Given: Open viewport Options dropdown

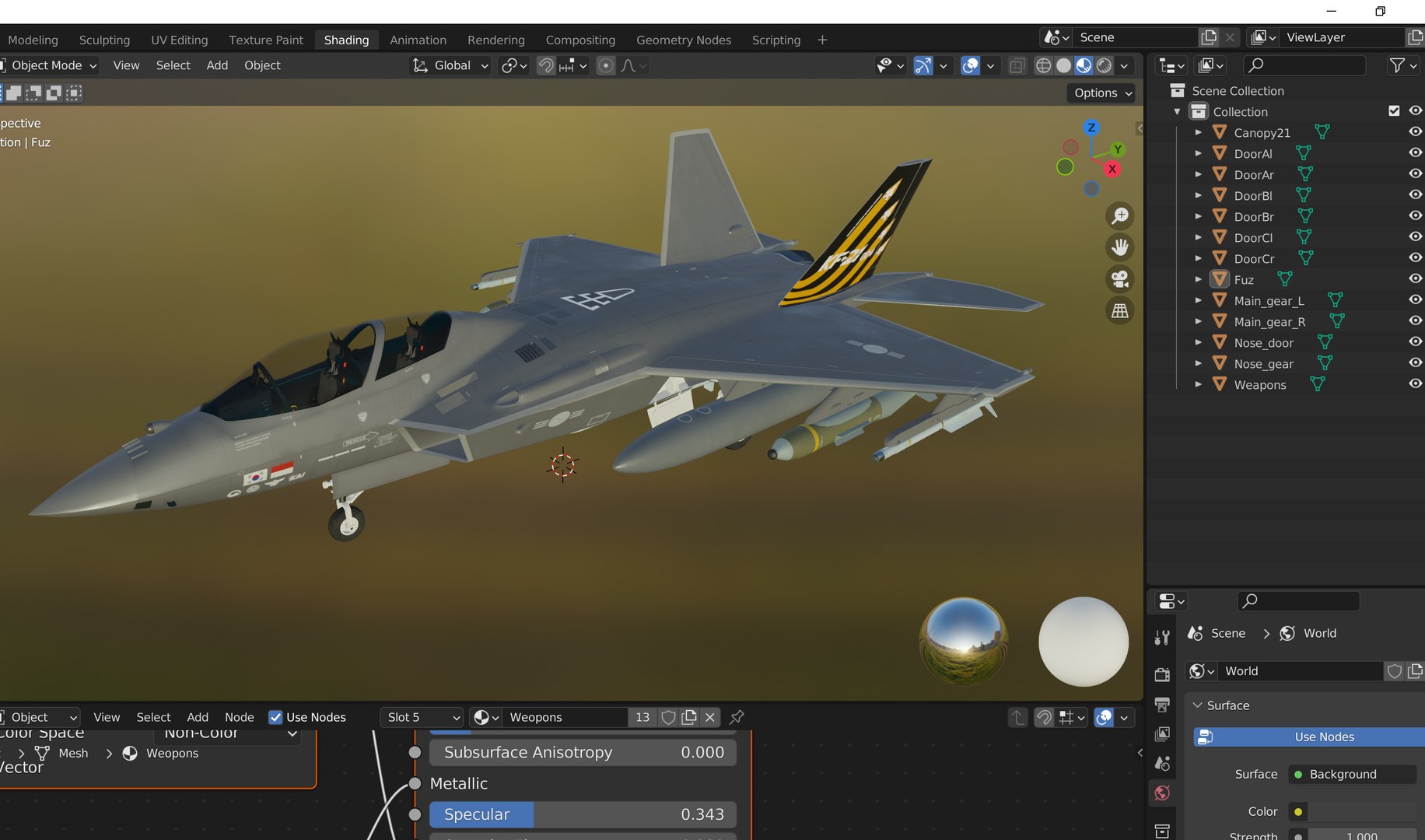Looking at the screenshot, I should [x=1101, y=93].
